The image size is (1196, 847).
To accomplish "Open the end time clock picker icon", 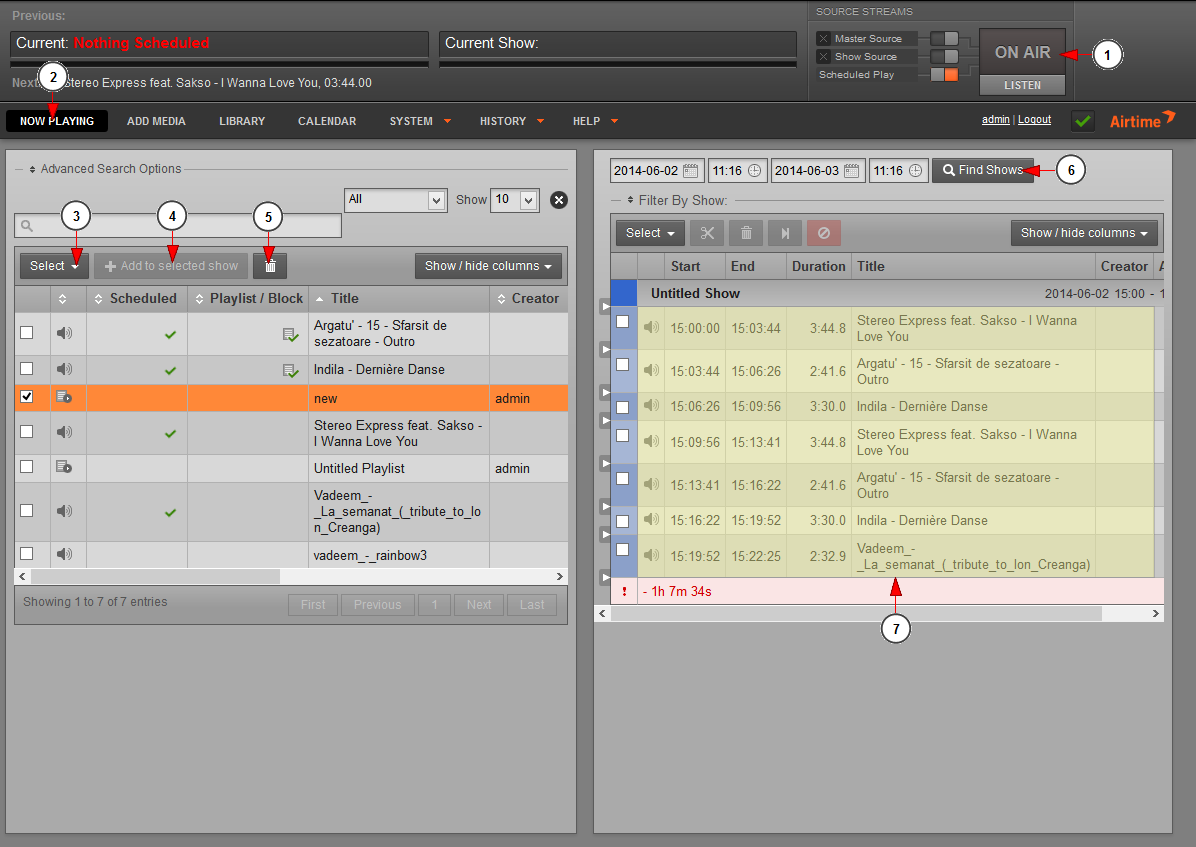I will click(x=915, y=171).
